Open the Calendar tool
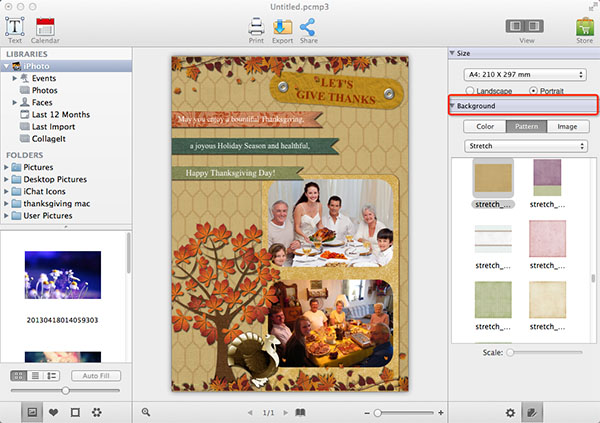Image resolution: width=600 pixels, height=423 pixels. (x=44, y=27)
